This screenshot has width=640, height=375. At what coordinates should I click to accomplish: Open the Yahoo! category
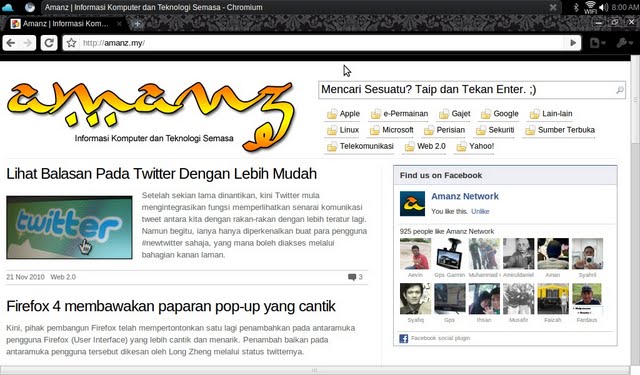pyautogui.click(x=475, y=146)
